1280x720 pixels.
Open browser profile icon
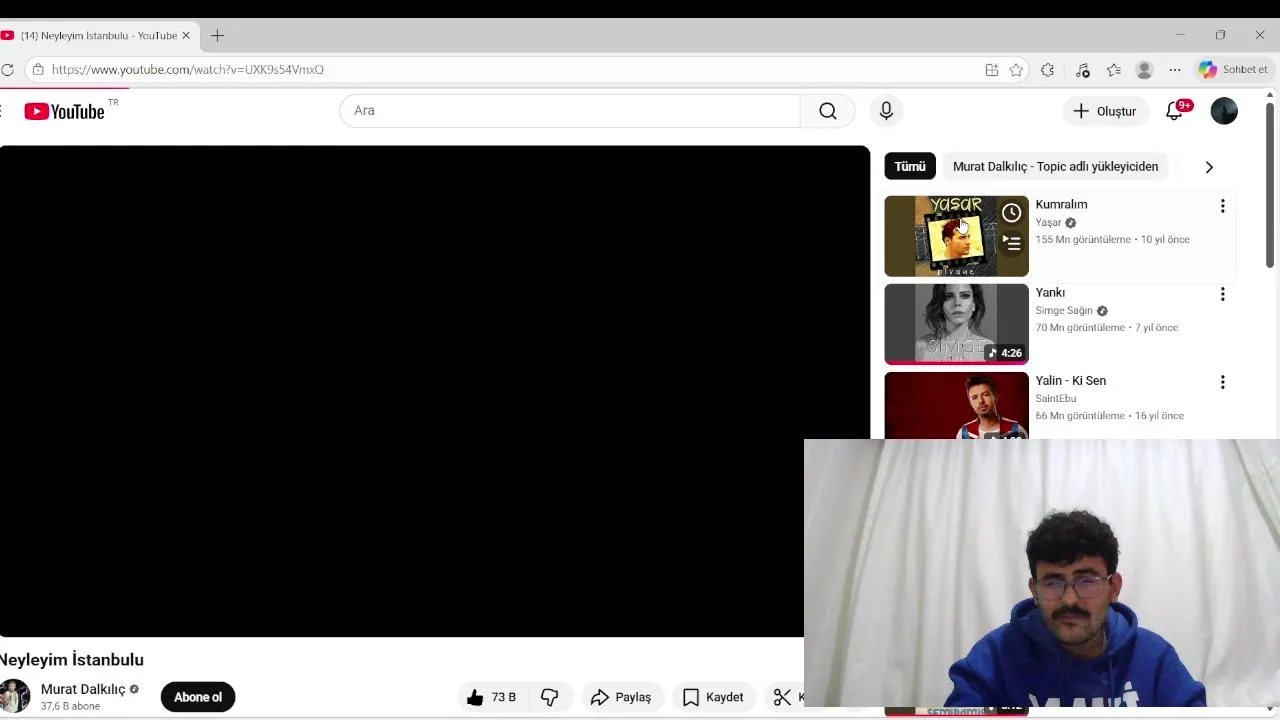click(1144, 70)
